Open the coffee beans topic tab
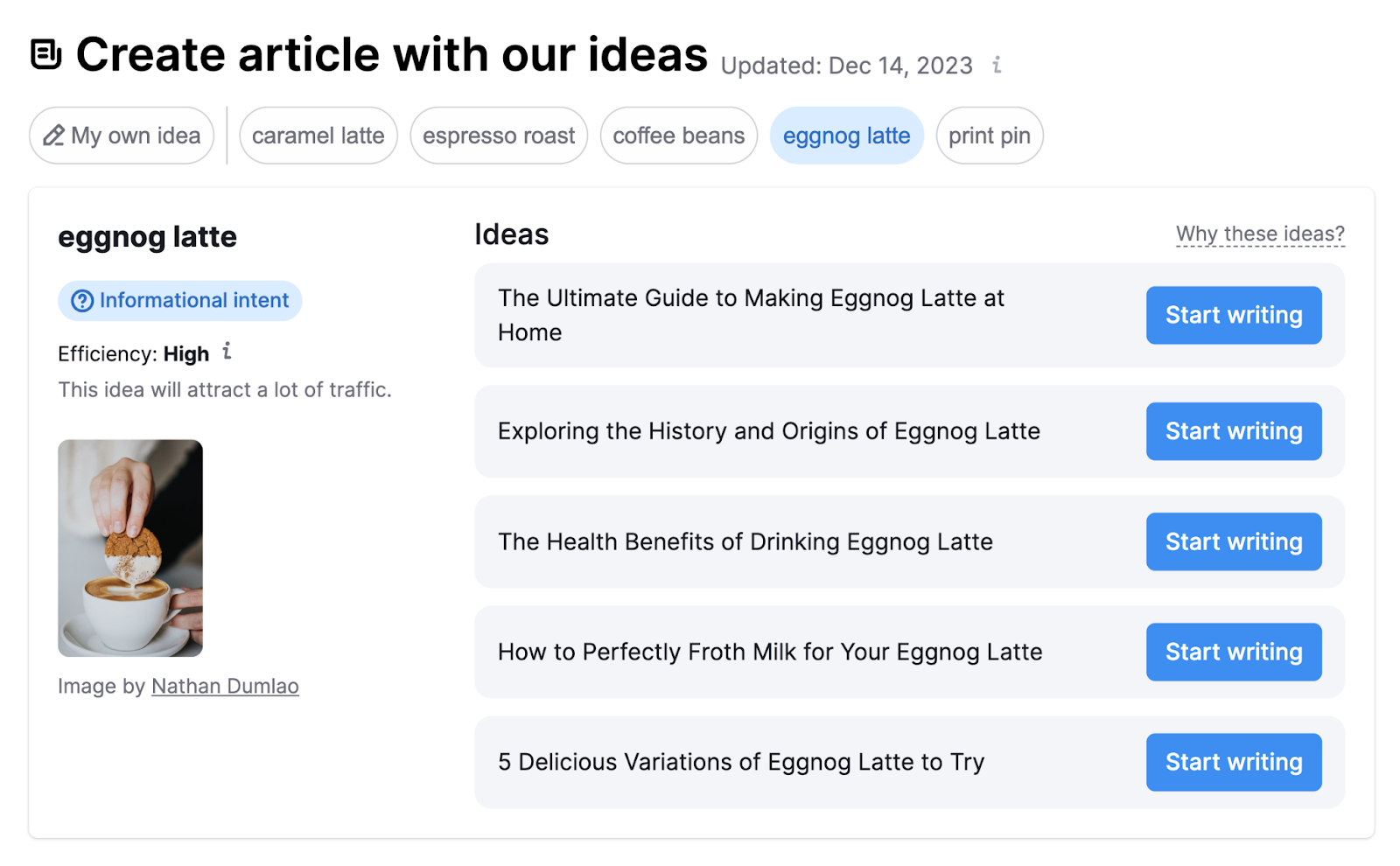Viewport: 1400px width, 866px height. (x=678, y=136)
